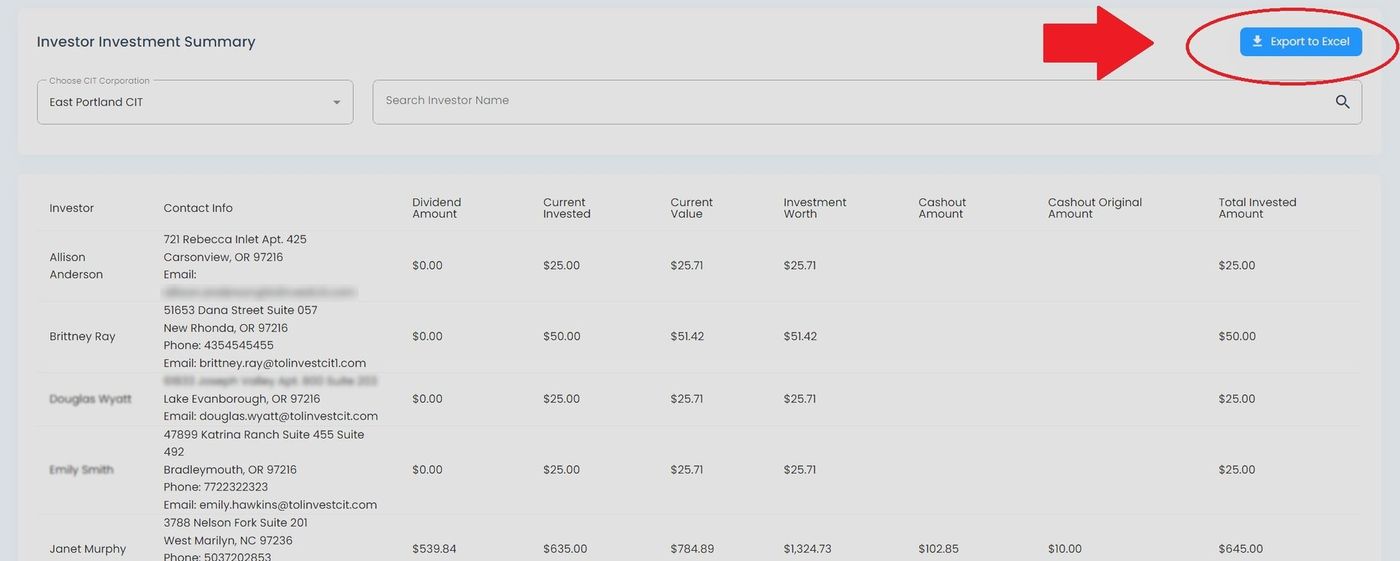Click the Current Value column header
Viewport: 1400px width, 561px height.
(x=691, y=208)
